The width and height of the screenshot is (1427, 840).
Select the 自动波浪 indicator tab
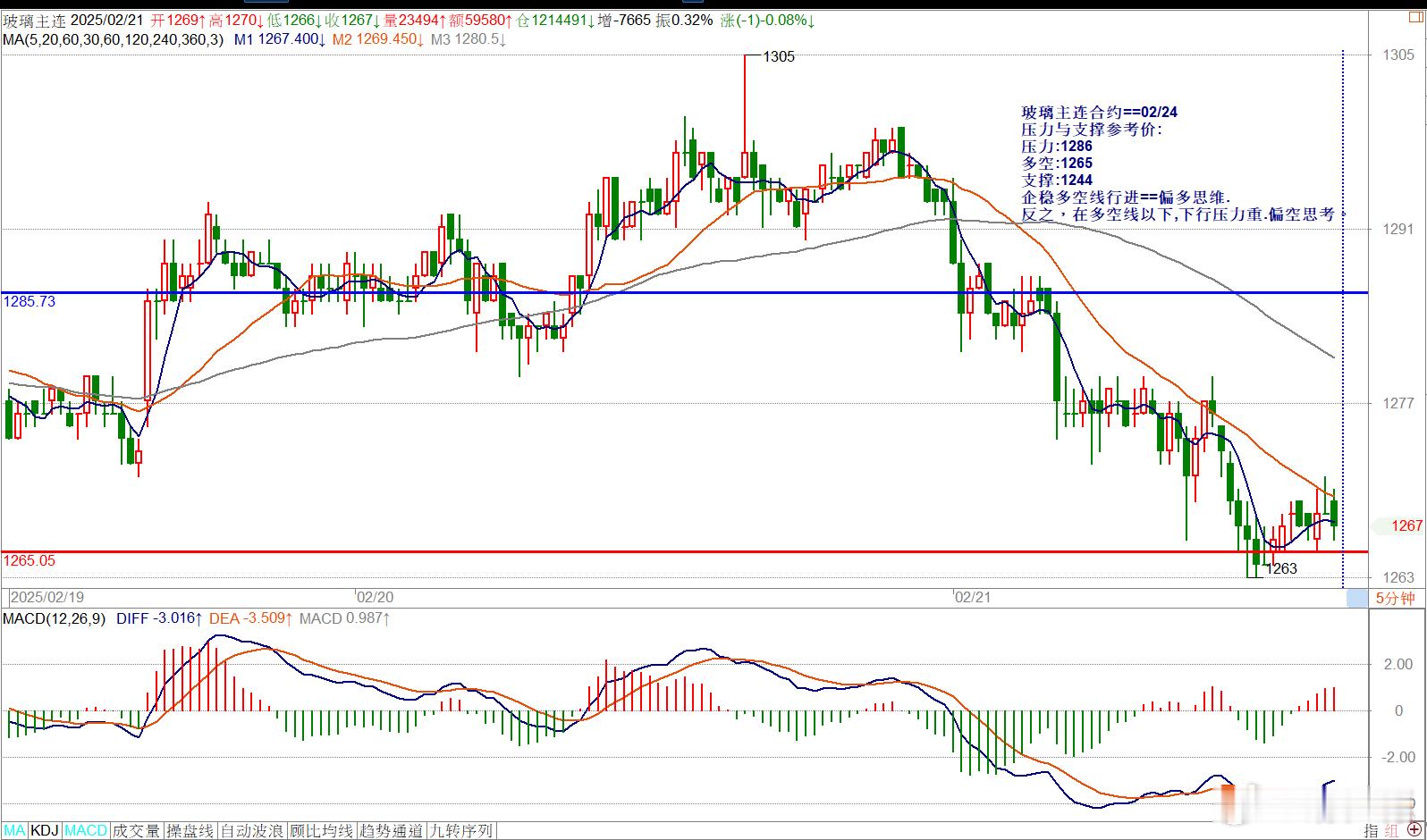pos(253,831)
